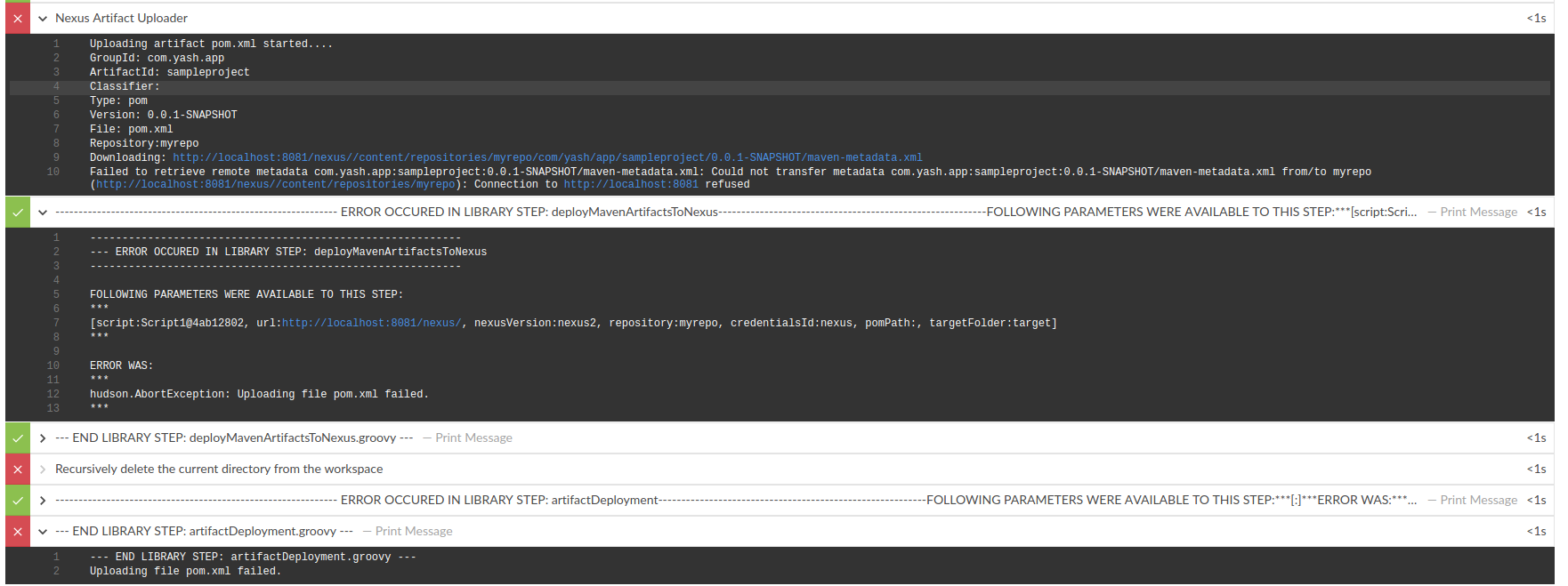Click log line 'hudson.AbortException: Uploading file pom.xml failed.'
Image resolution: width=1568 pixels, height=586 pixels.
[x=259, y=394]
